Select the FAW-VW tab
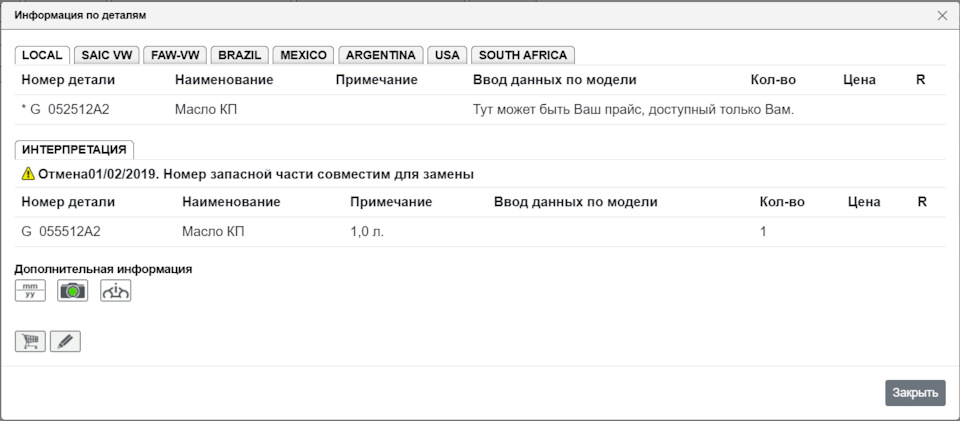The width and height of the screenshot is (960, 421). click(x=175, y=55)
